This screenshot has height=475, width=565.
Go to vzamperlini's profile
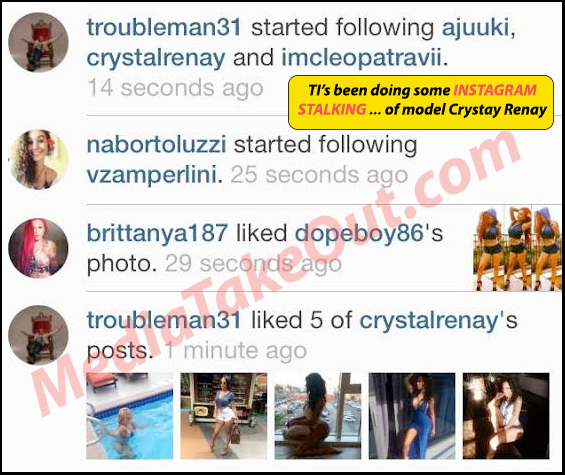(152, 175)
